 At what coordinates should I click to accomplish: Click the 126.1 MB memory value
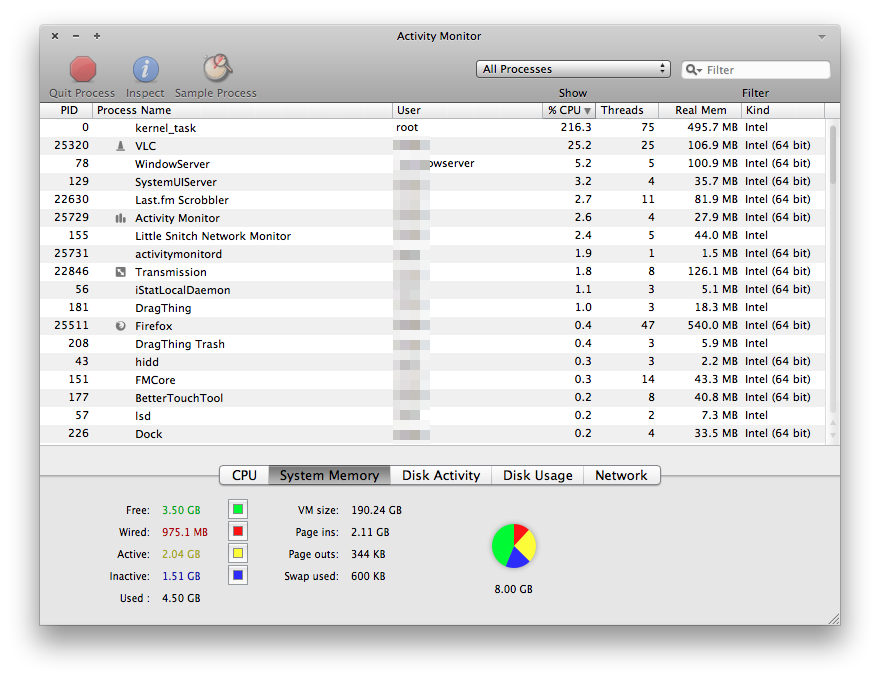tap(712, 272)
